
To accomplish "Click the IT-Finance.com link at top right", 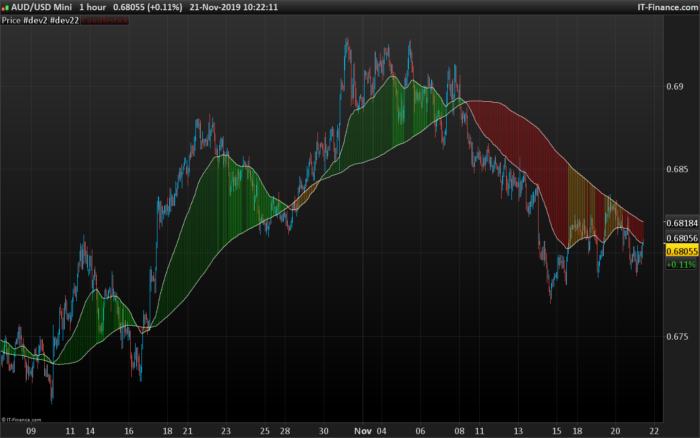I will point(667,7).
